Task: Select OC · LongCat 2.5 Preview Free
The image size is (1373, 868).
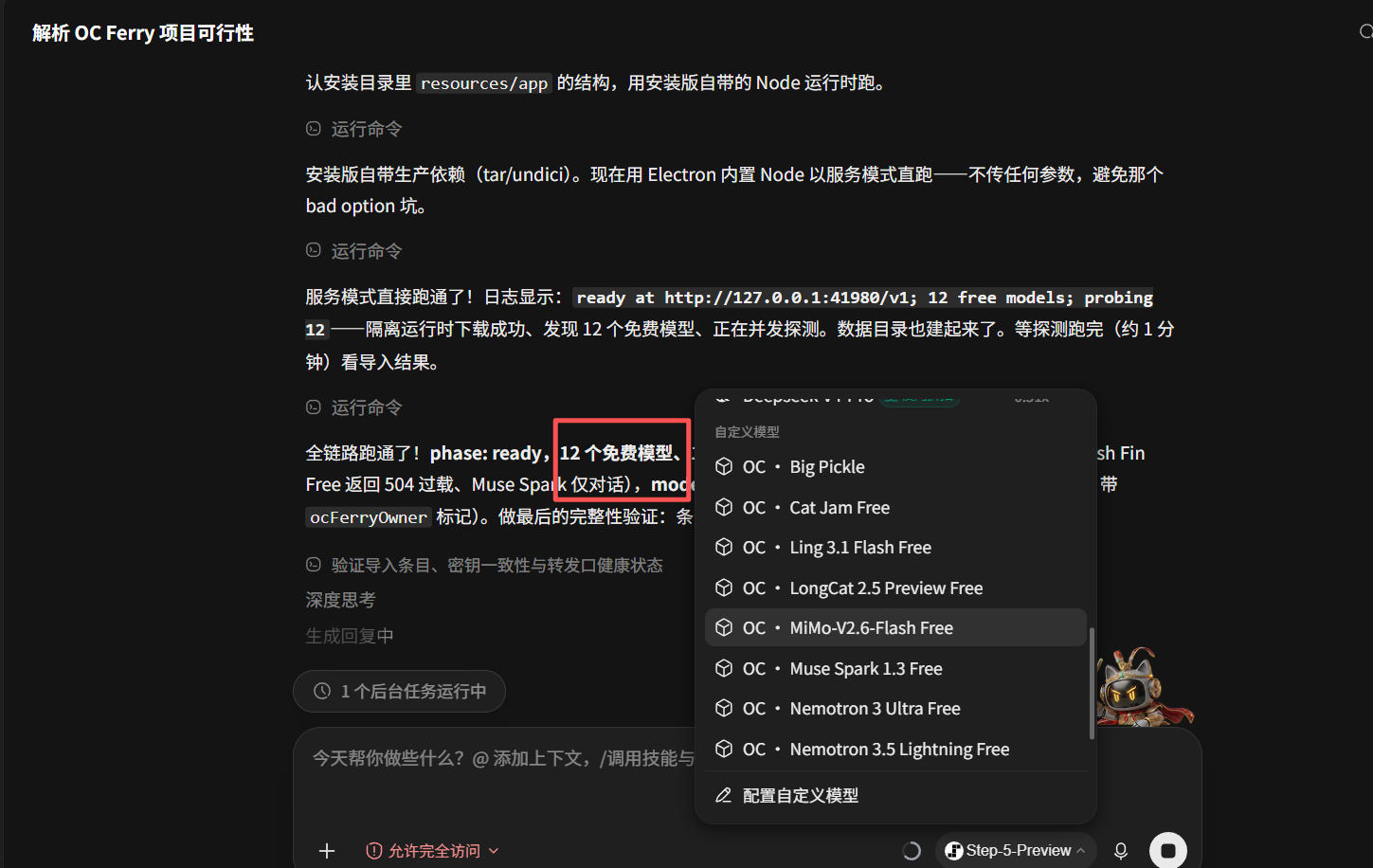Action: [x=895, y=588]
